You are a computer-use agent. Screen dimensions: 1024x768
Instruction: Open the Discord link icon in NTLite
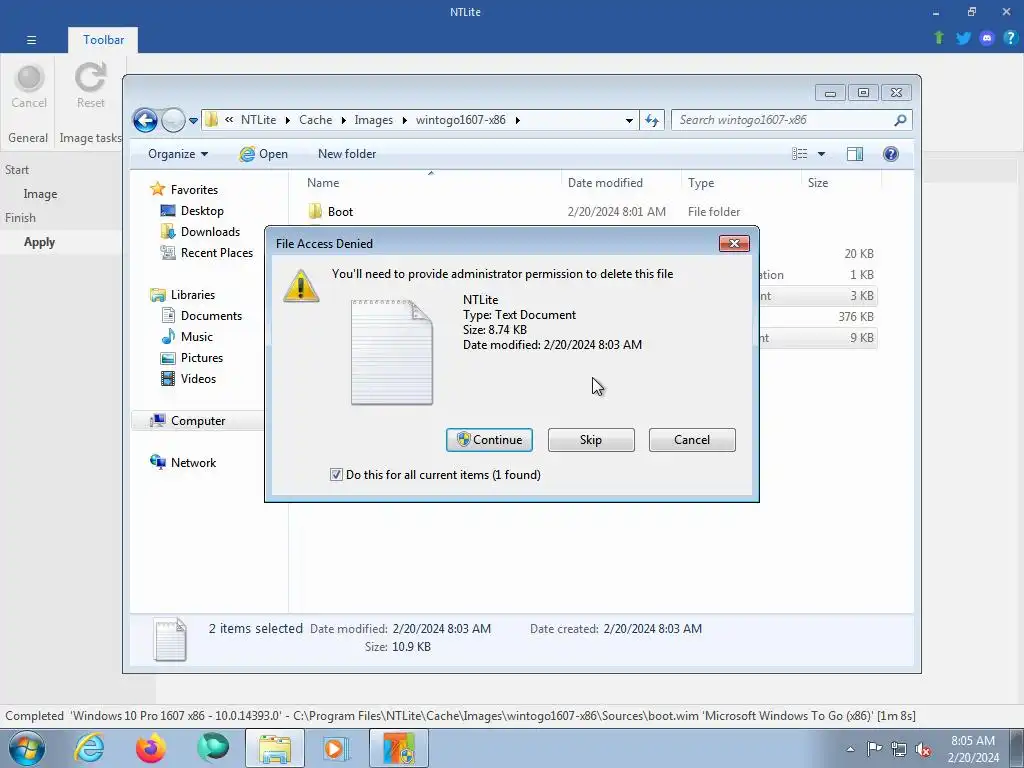987,38
